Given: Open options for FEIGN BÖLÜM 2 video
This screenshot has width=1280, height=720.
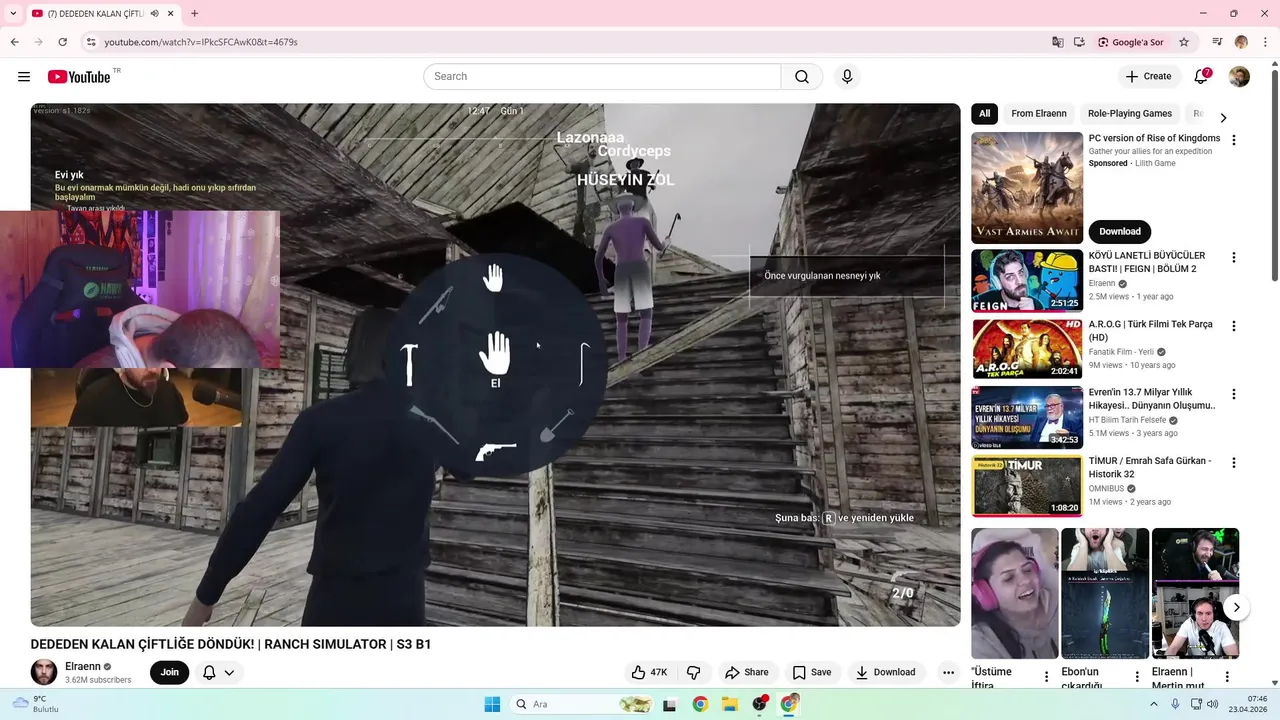Looking at the screenshot, I should (1233, 257).
